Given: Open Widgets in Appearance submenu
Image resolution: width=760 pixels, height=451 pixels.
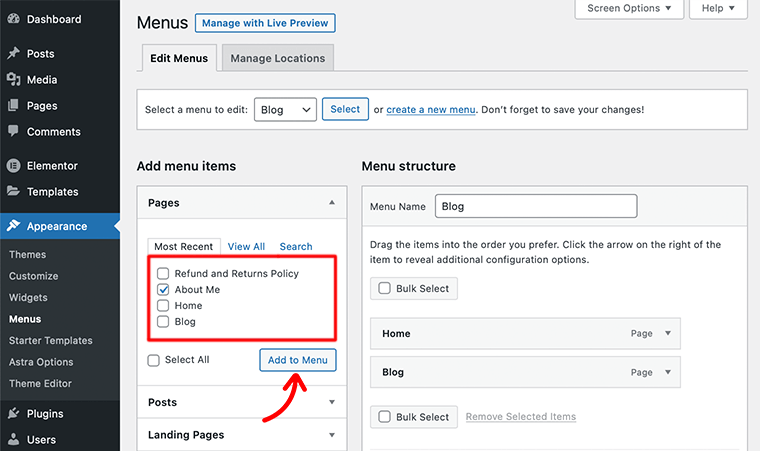Looking at the screenshot, I should (28, 297).
